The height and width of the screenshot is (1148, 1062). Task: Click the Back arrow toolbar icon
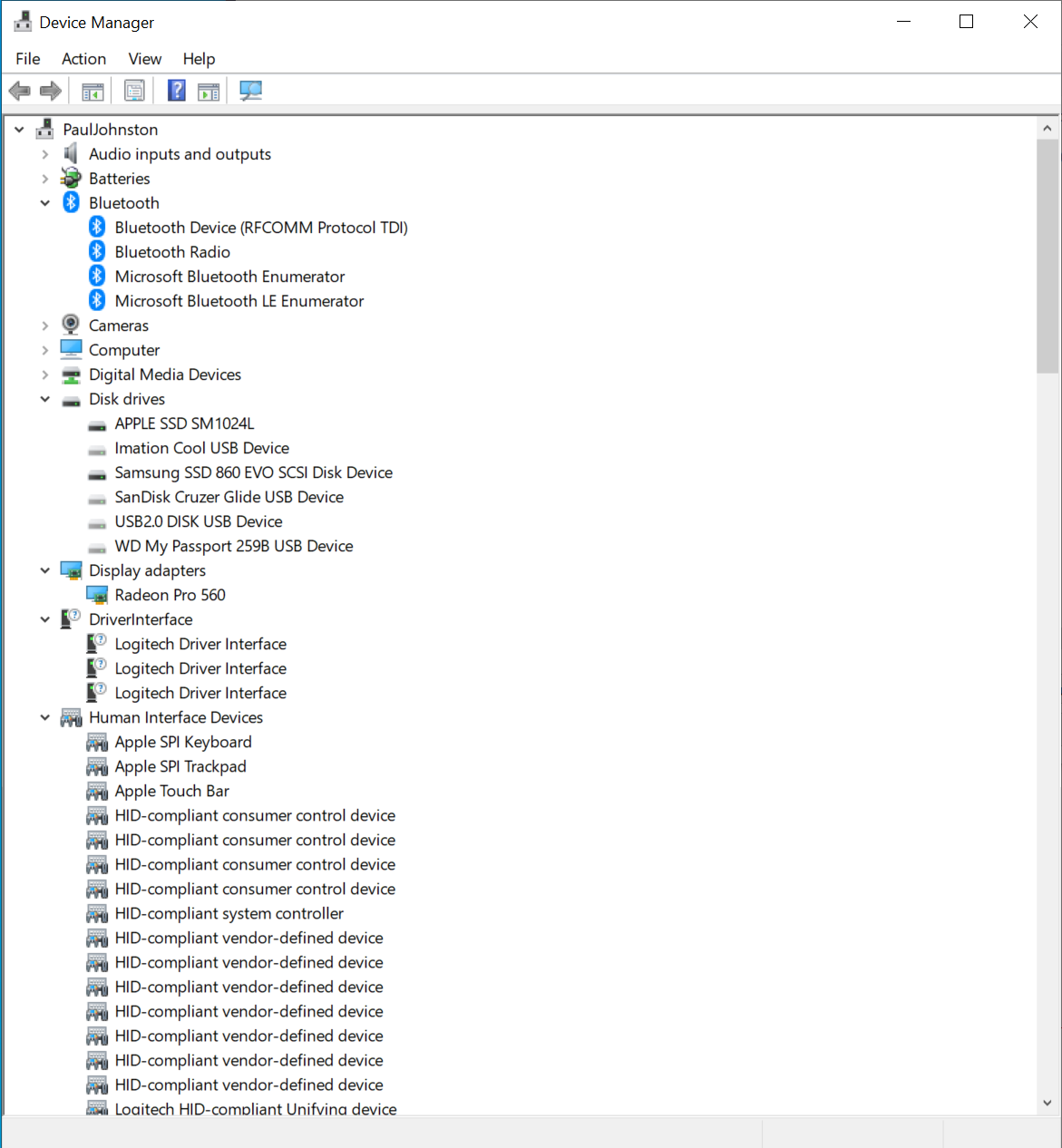pos(19,91)
